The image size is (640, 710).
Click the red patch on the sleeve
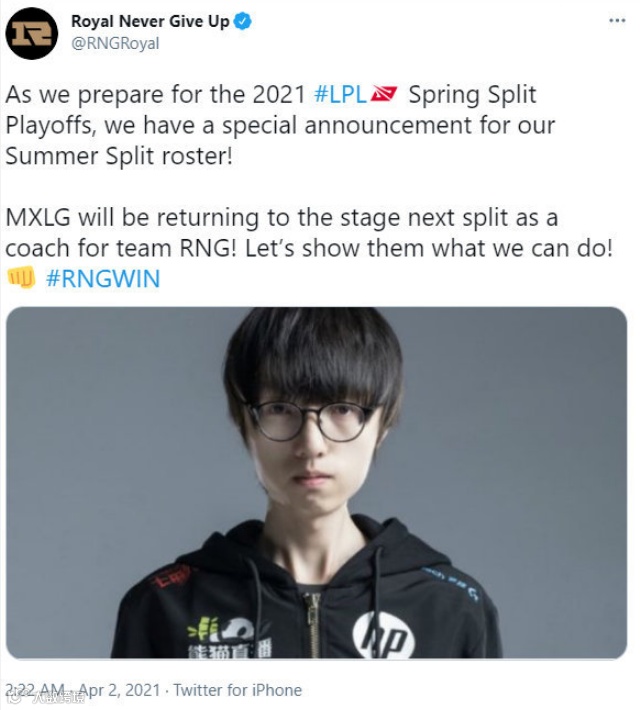tap(172, 577)
